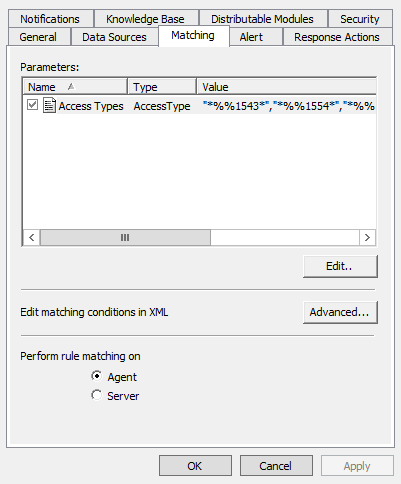The image size is (401, 484).
Task: Uncheck the Access Types parameter checkbox
Action: (32, 105)
